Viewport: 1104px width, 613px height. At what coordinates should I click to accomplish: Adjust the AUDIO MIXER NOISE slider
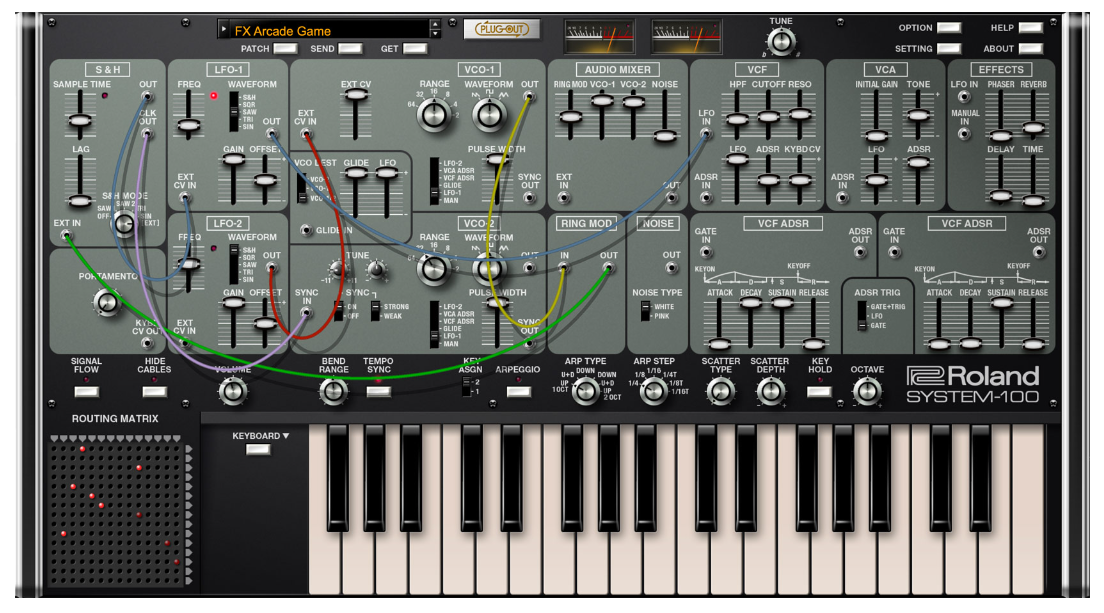(665, 116)
